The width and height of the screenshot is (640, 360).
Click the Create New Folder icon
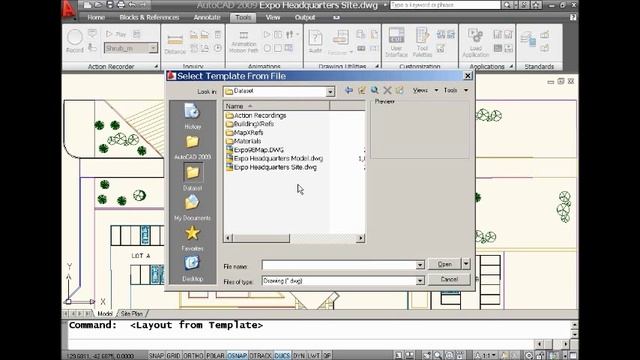pos(400,90)
